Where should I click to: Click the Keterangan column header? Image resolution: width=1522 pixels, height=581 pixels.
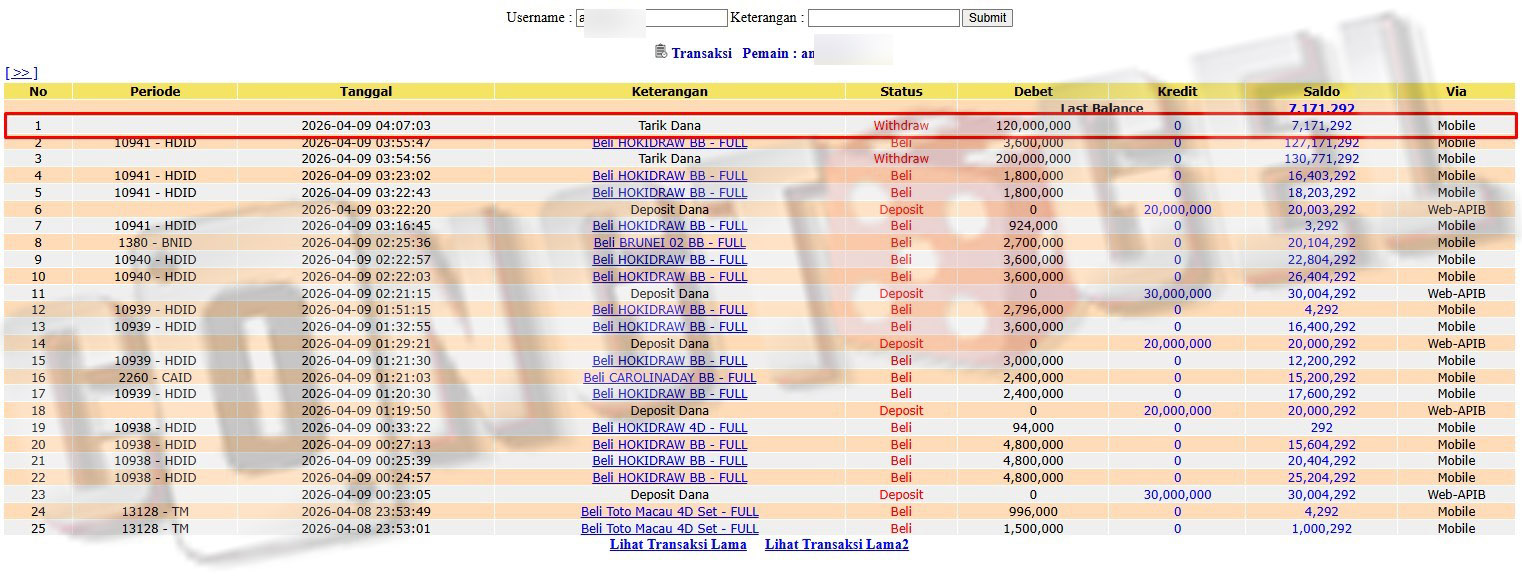(670, 91)
